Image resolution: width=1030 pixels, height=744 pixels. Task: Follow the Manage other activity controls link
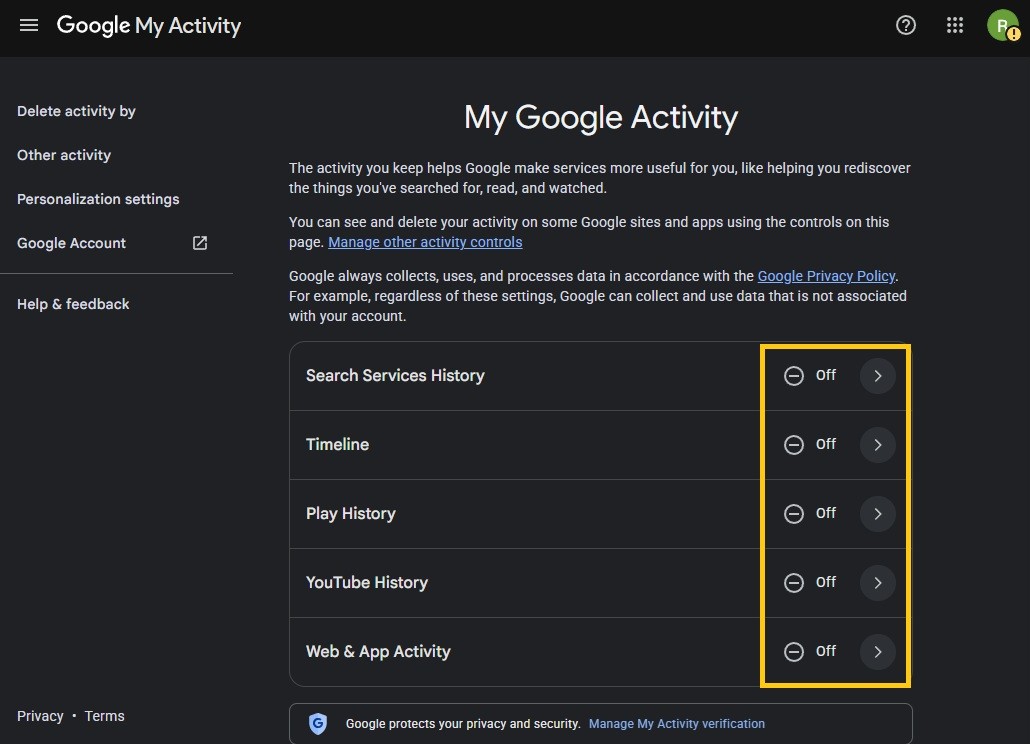(x=425, y=242)
